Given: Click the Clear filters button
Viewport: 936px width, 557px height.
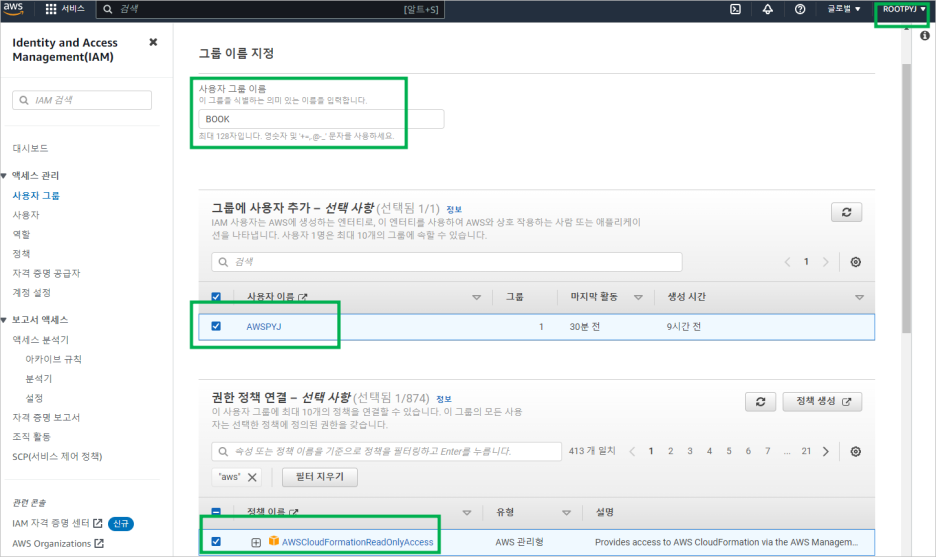Looking at the screenshot, I should tap(320, 477).
